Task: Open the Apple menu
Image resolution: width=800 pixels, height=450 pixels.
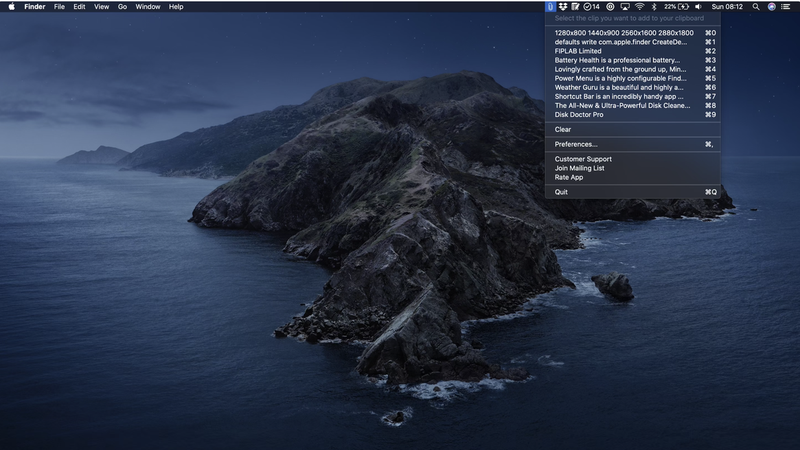Action: (x=12, y=6)
